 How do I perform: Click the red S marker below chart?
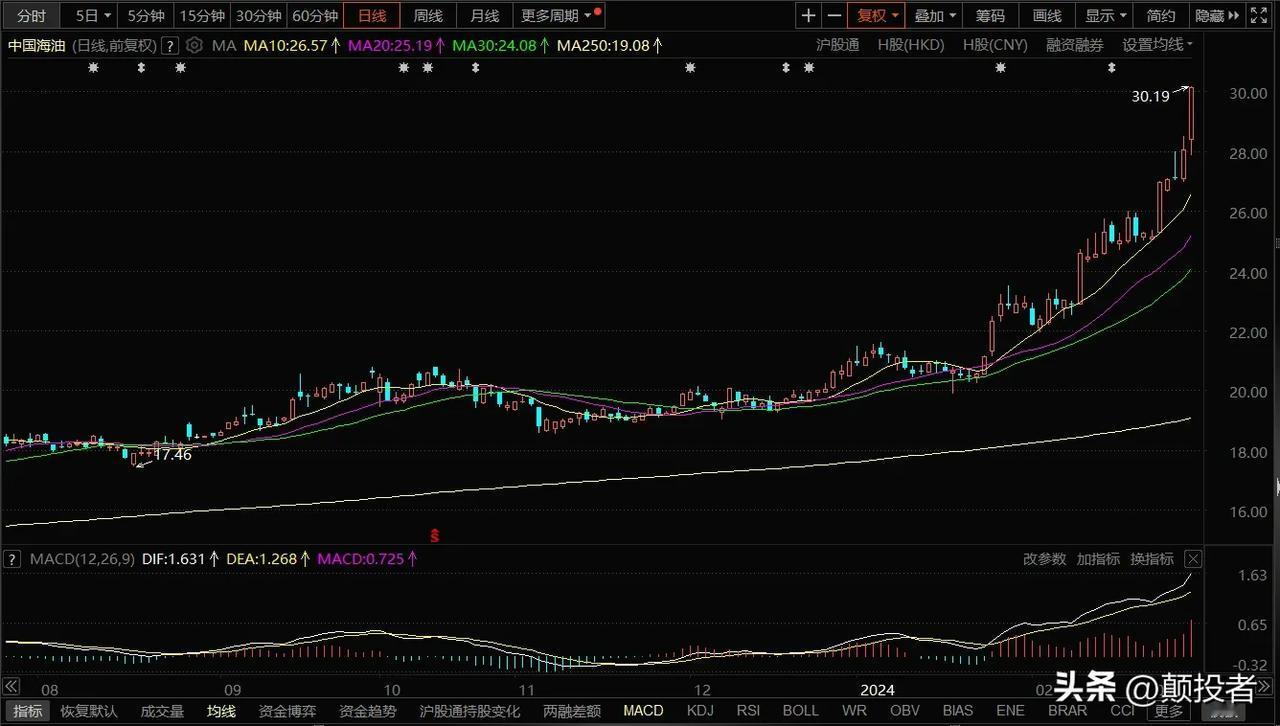435,535
